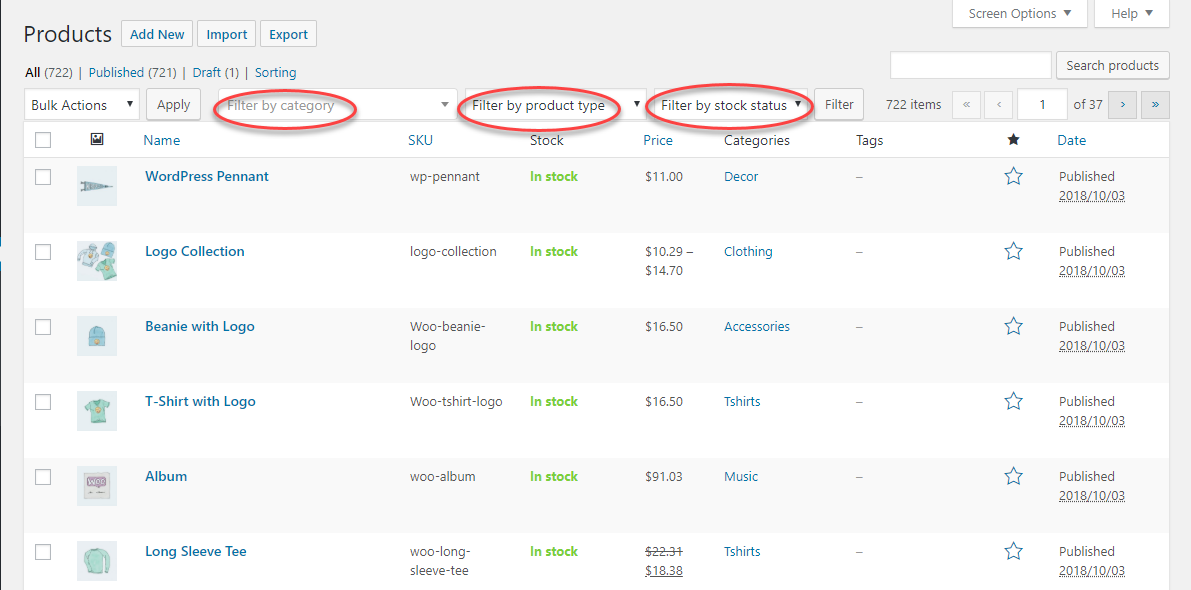1191x590 pixels.
Task: Click the Export button
Action: click(289, 34)
